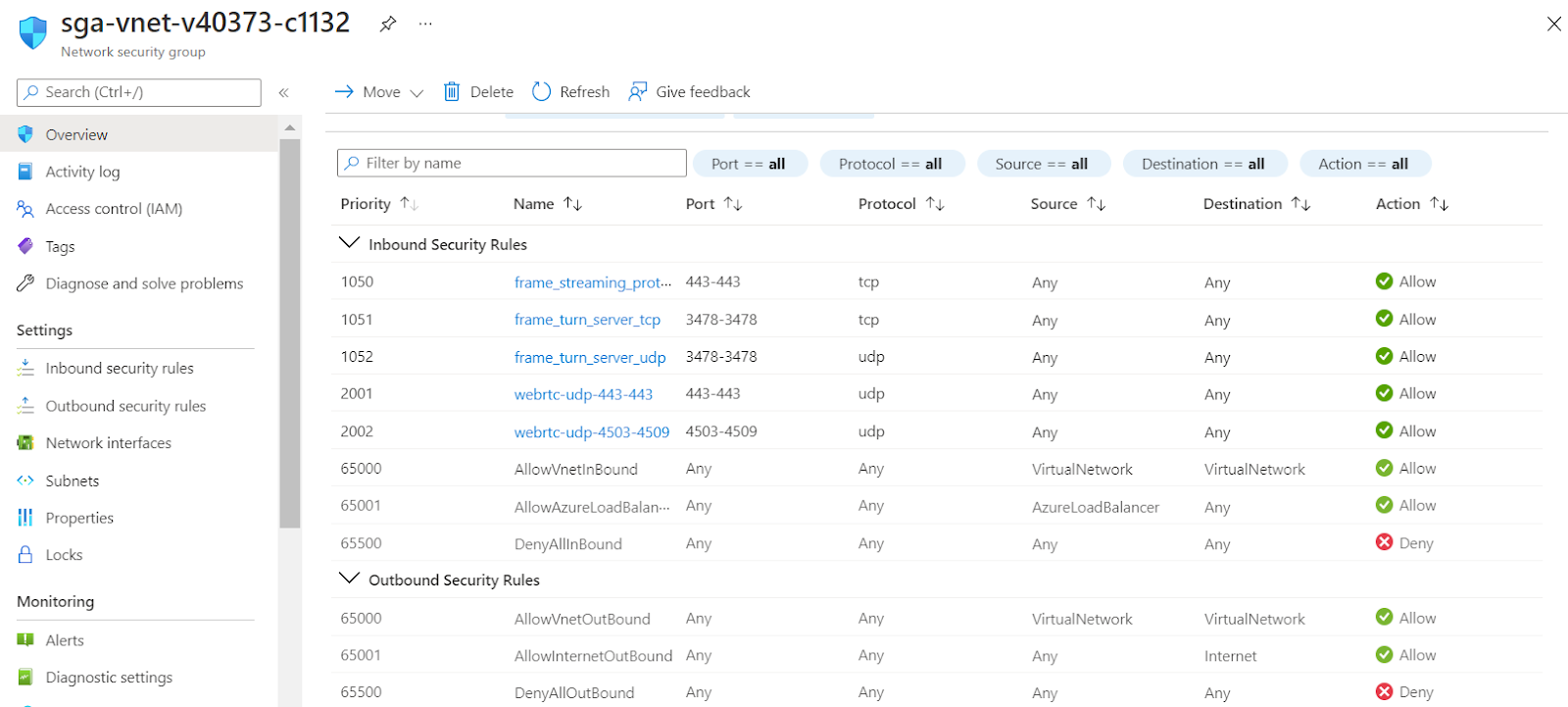Screen dimensions: 1568x707
Task: Click the Delete trash icon
Action: click(452, 92)
